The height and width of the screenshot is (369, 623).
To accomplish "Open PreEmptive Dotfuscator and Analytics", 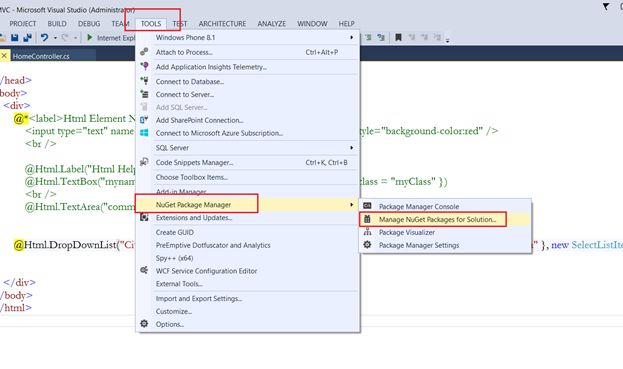I will [x=248, y=245].
